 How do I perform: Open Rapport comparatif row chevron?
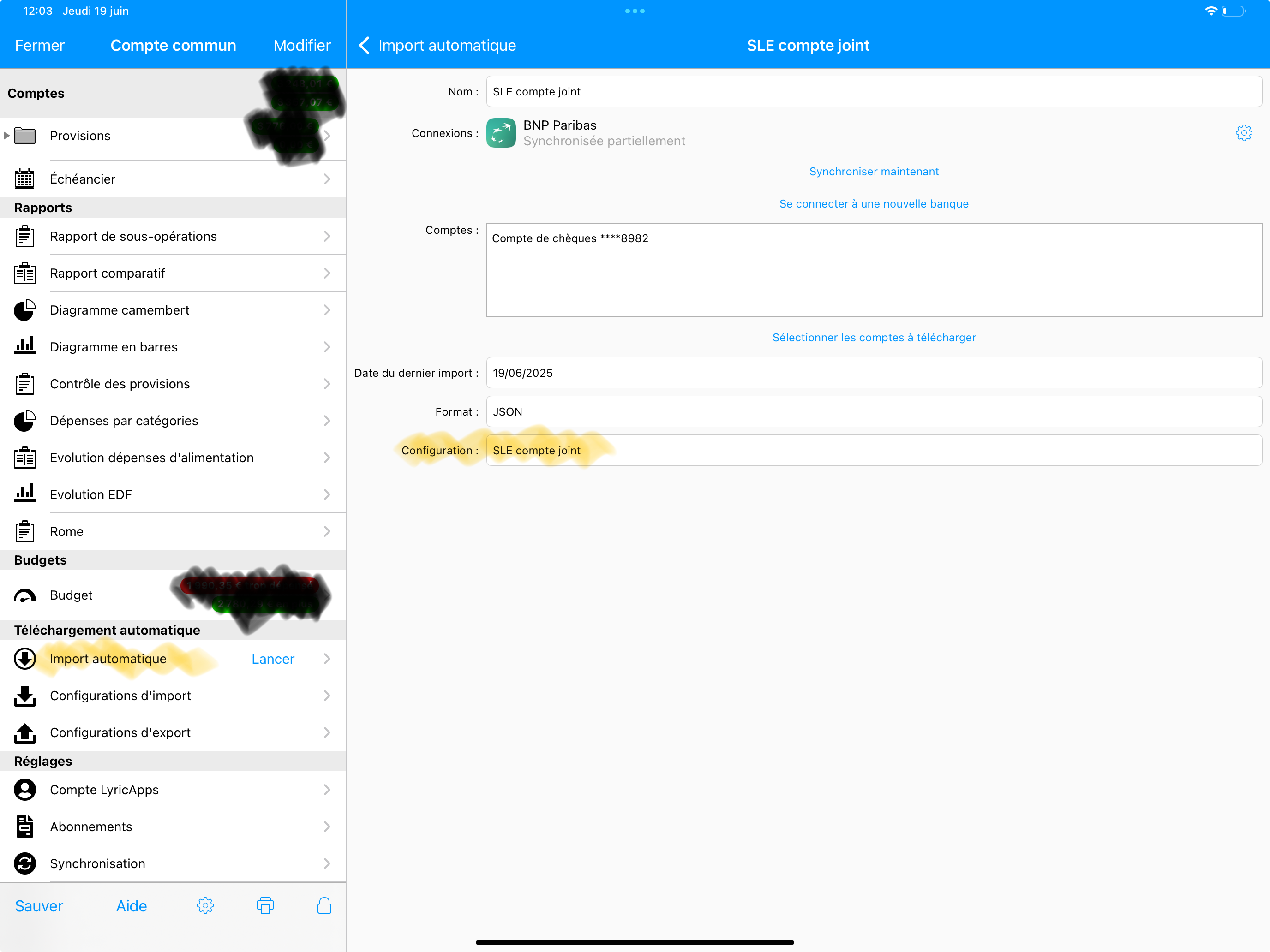click(x=327, y=273)
